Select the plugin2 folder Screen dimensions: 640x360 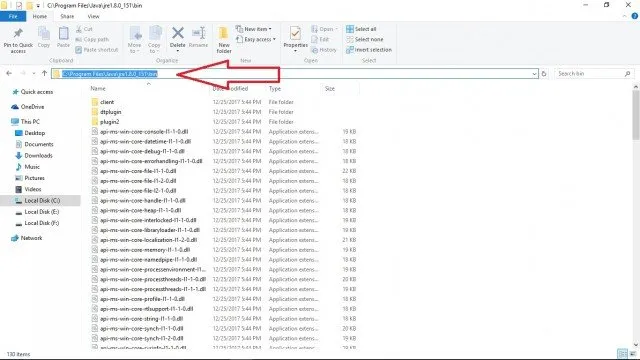pyautogui.click(x=109, y=122)
